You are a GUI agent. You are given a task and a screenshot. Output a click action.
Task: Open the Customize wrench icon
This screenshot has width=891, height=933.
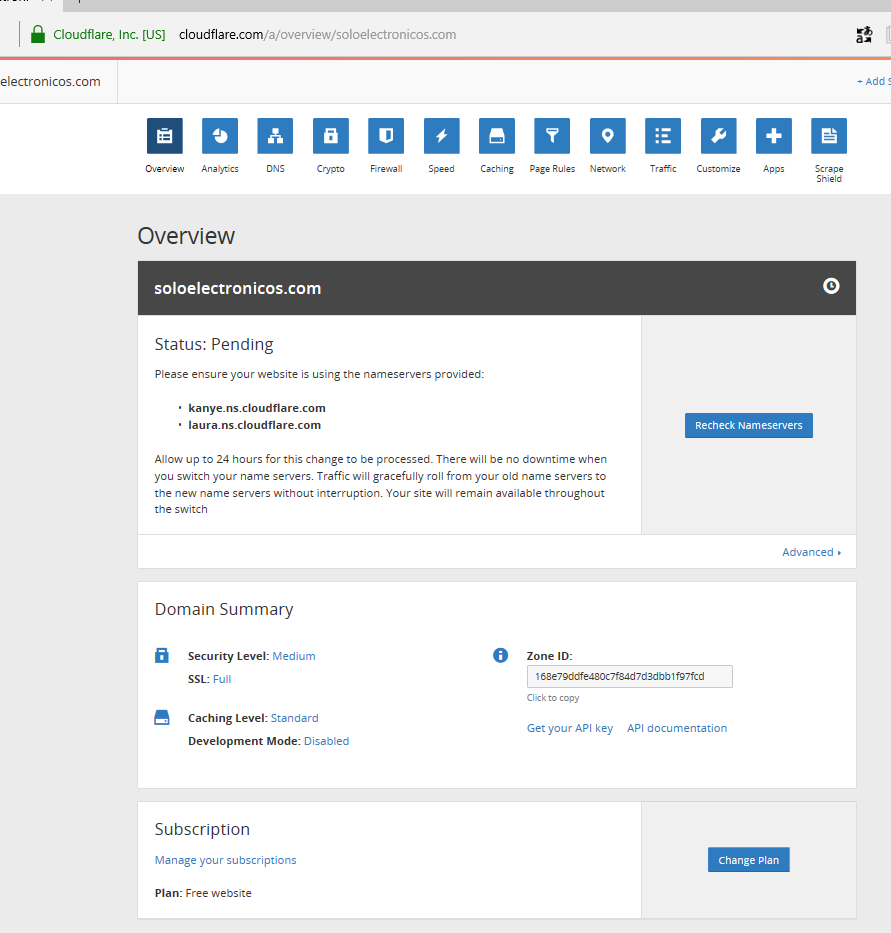pyautogui.click(x=718, y=136)
